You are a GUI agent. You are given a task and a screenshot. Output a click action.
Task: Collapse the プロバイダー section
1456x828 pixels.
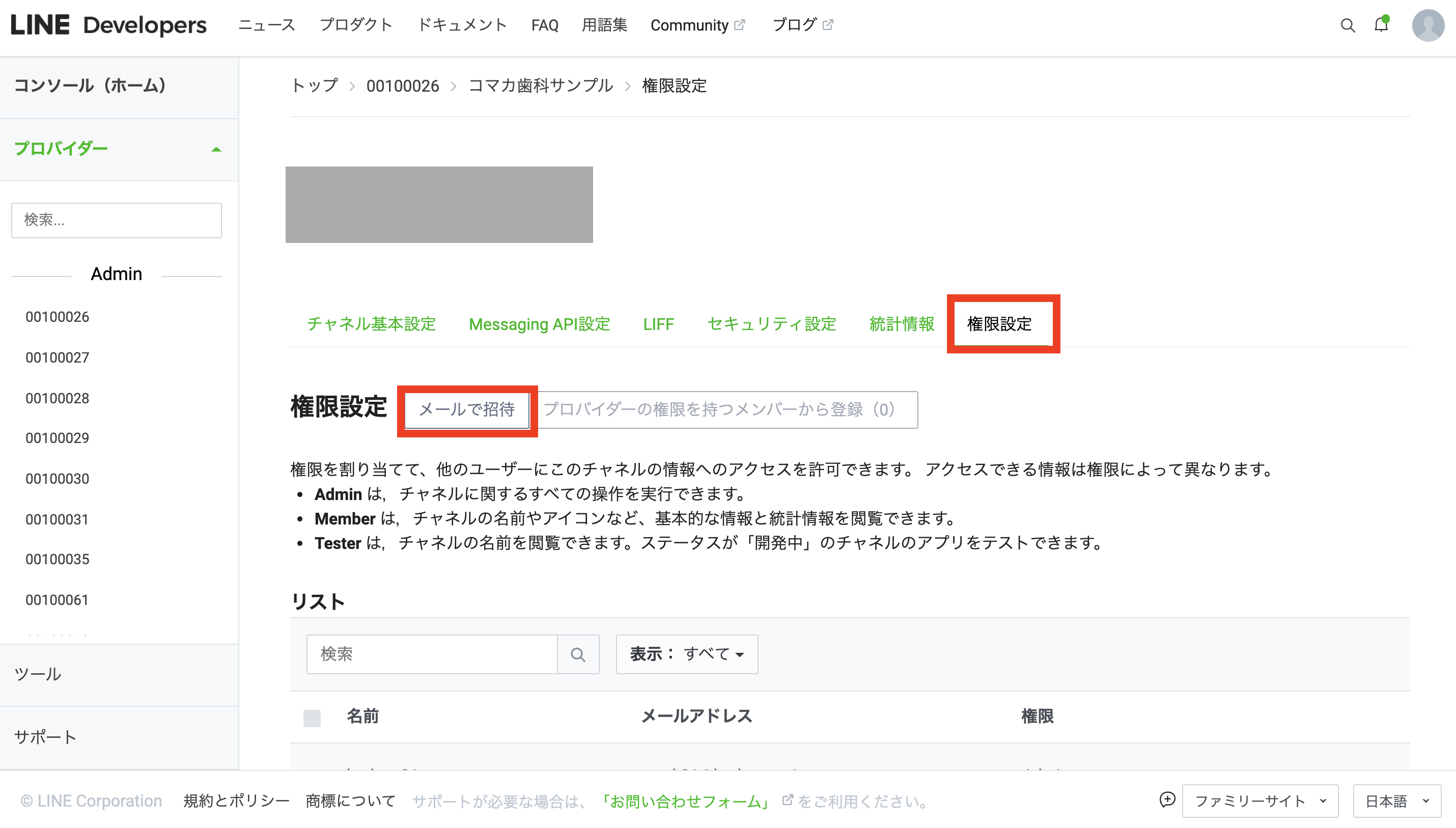(x=216, y=150)
